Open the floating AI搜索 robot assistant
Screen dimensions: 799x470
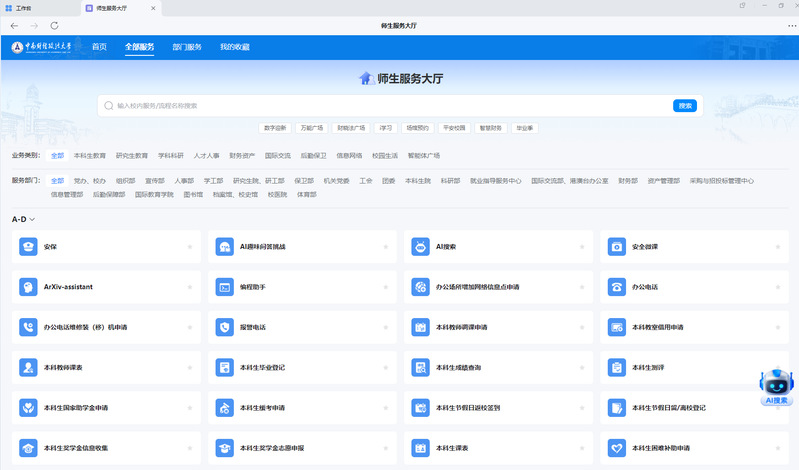click(x=776, y=386)
